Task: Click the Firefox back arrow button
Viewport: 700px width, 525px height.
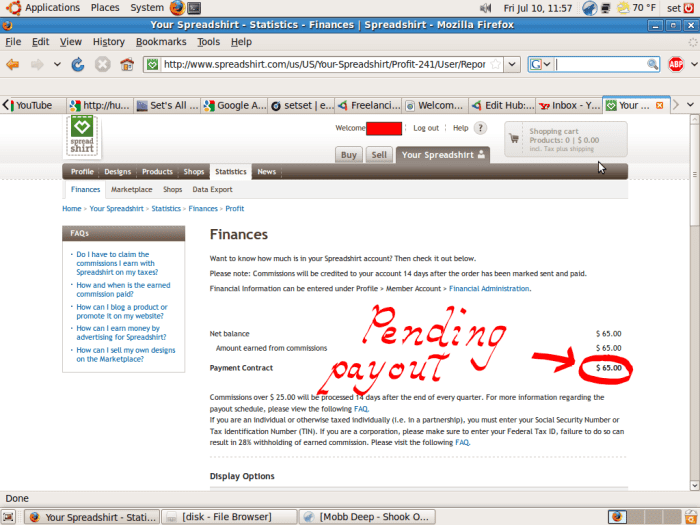Action: (x=13, y=64)
